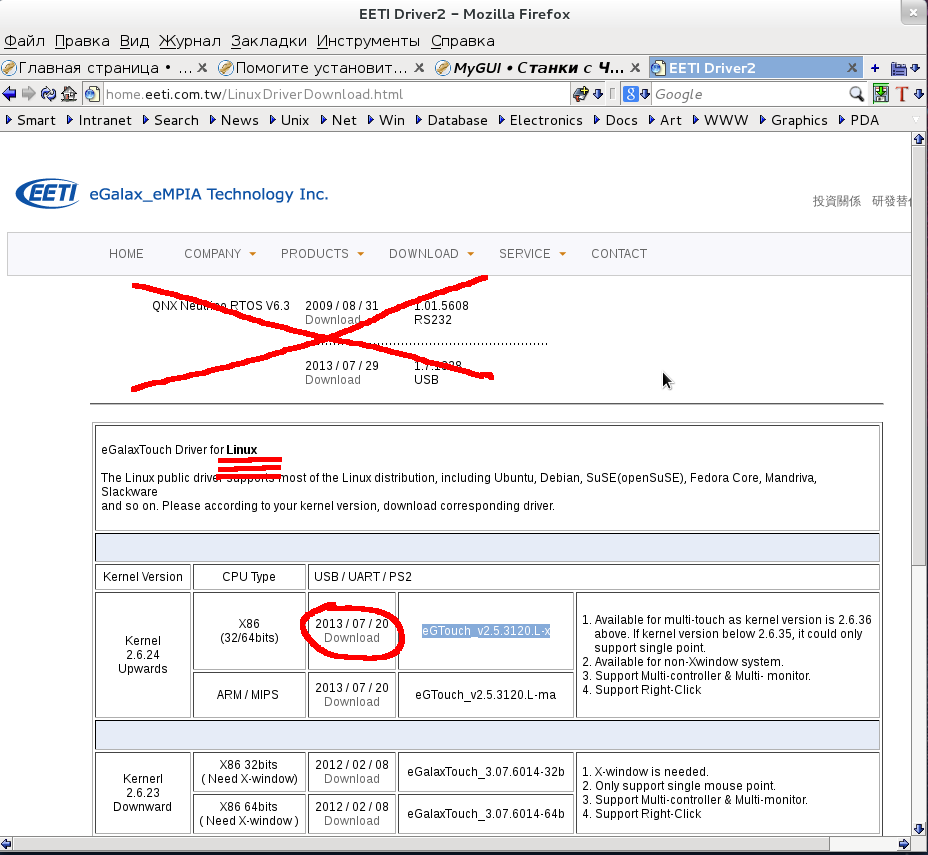Download the ARM / MIPS 2013/07/20 driver
The width and height of the screenshot is (928, 855).
pyautogui.click(x=352, y=702)
